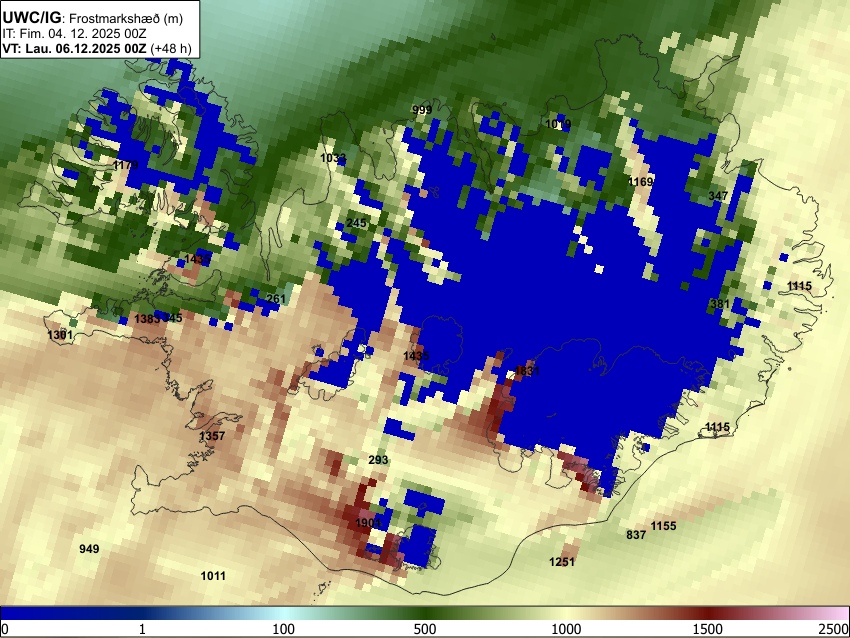Image resolution: width=850 pixels, height=638 pixels.
Task: Click the map value 1155
Action: tap(664, 526)
